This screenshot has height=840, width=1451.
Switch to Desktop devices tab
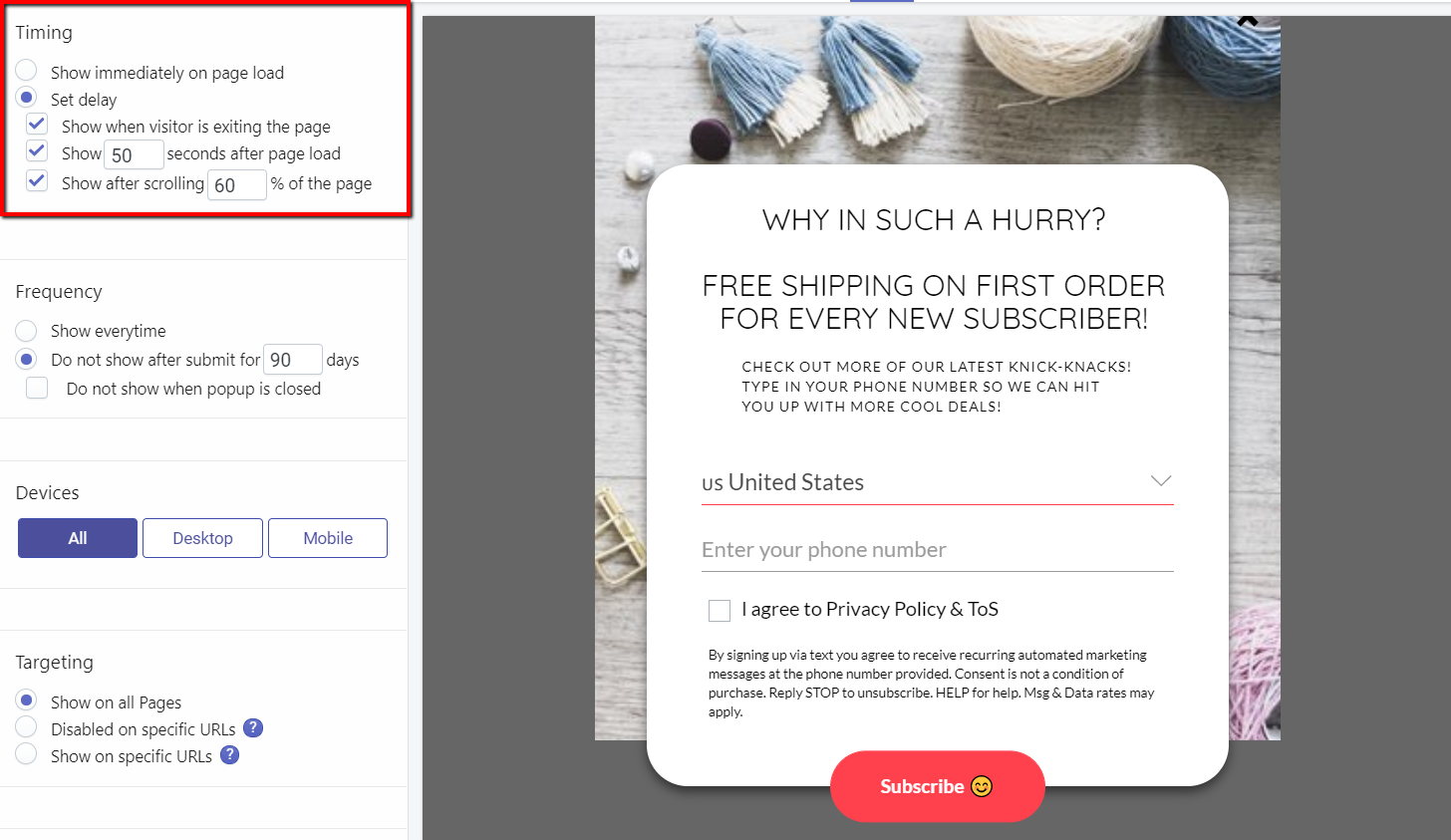[202, 538]
